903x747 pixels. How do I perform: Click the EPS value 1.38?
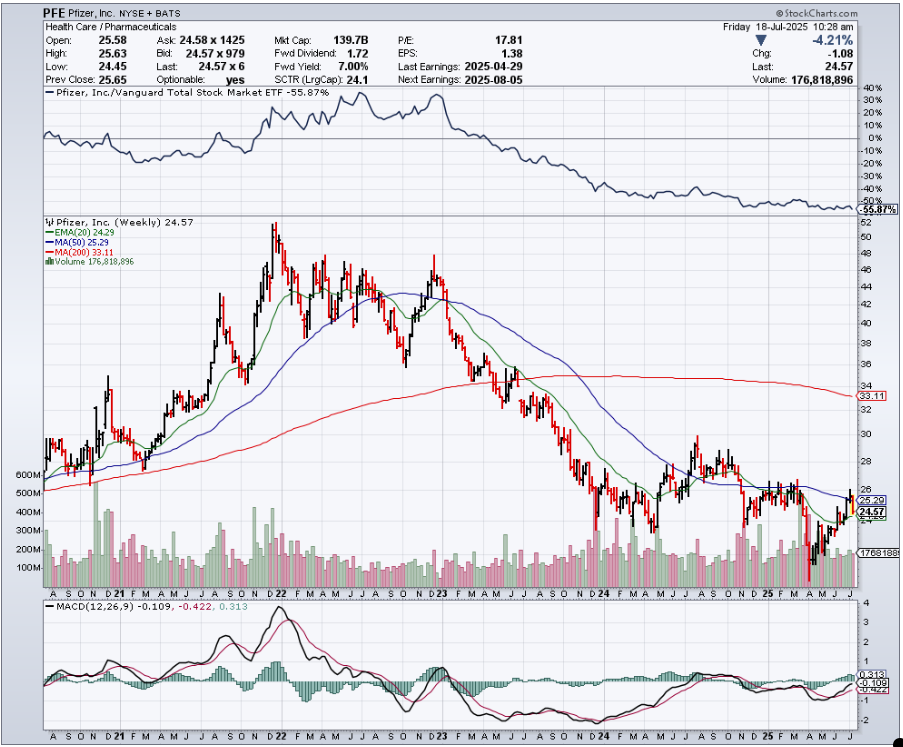click(512, 53)
